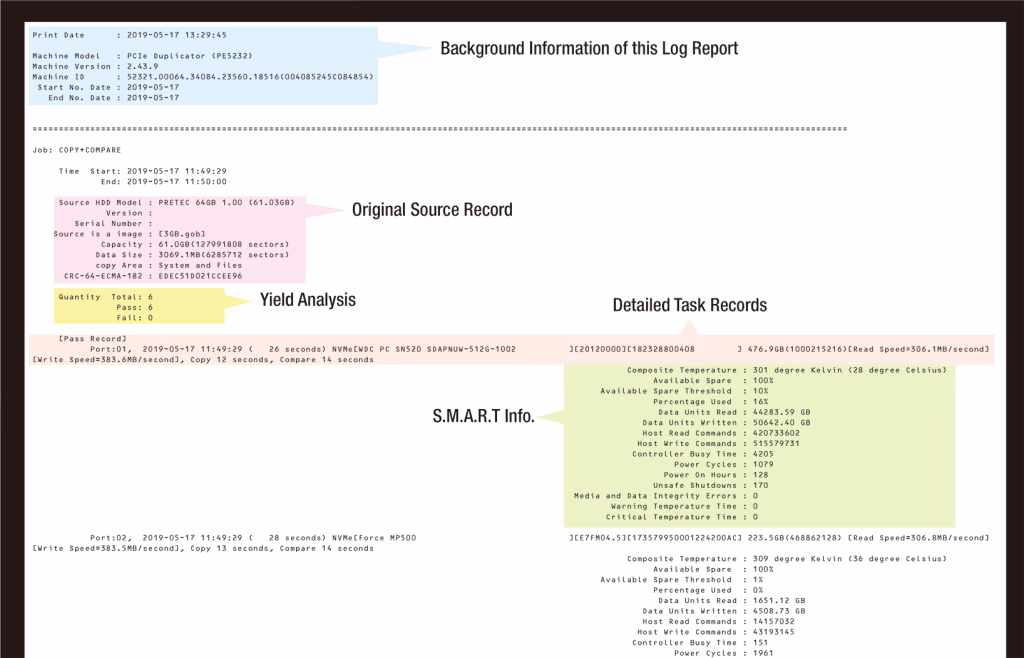Select the Machine Model PCIe Duplicator line
This screenshot has height=658, width=1024.
pyautogui.click(x=132, y=56)
